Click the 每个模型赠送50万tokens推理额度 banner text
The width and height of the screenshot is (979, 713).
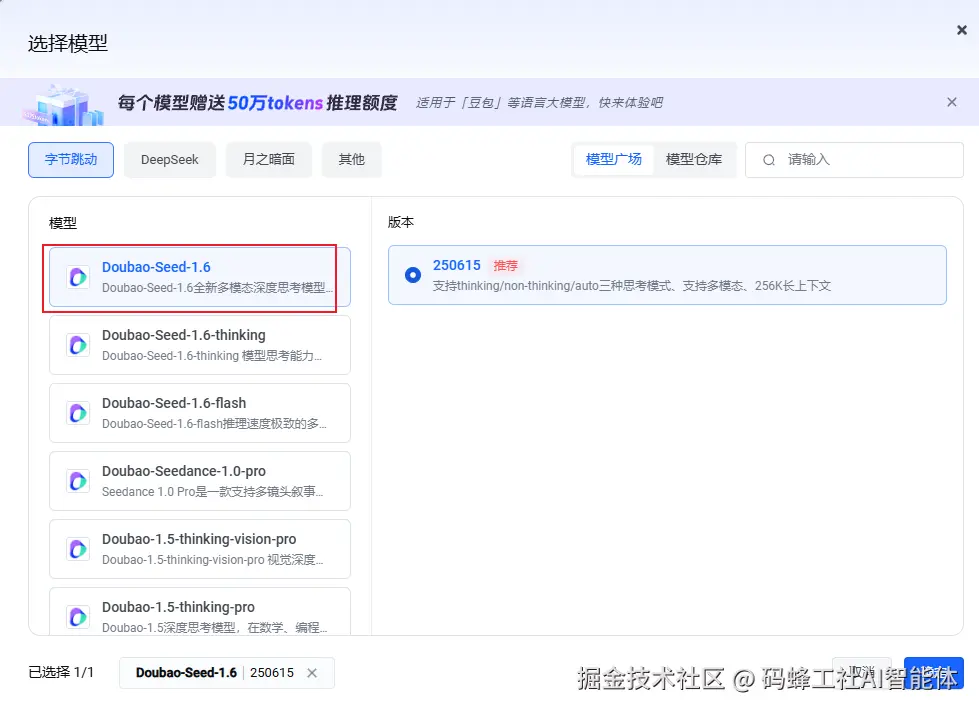click(x=257, y=102)
